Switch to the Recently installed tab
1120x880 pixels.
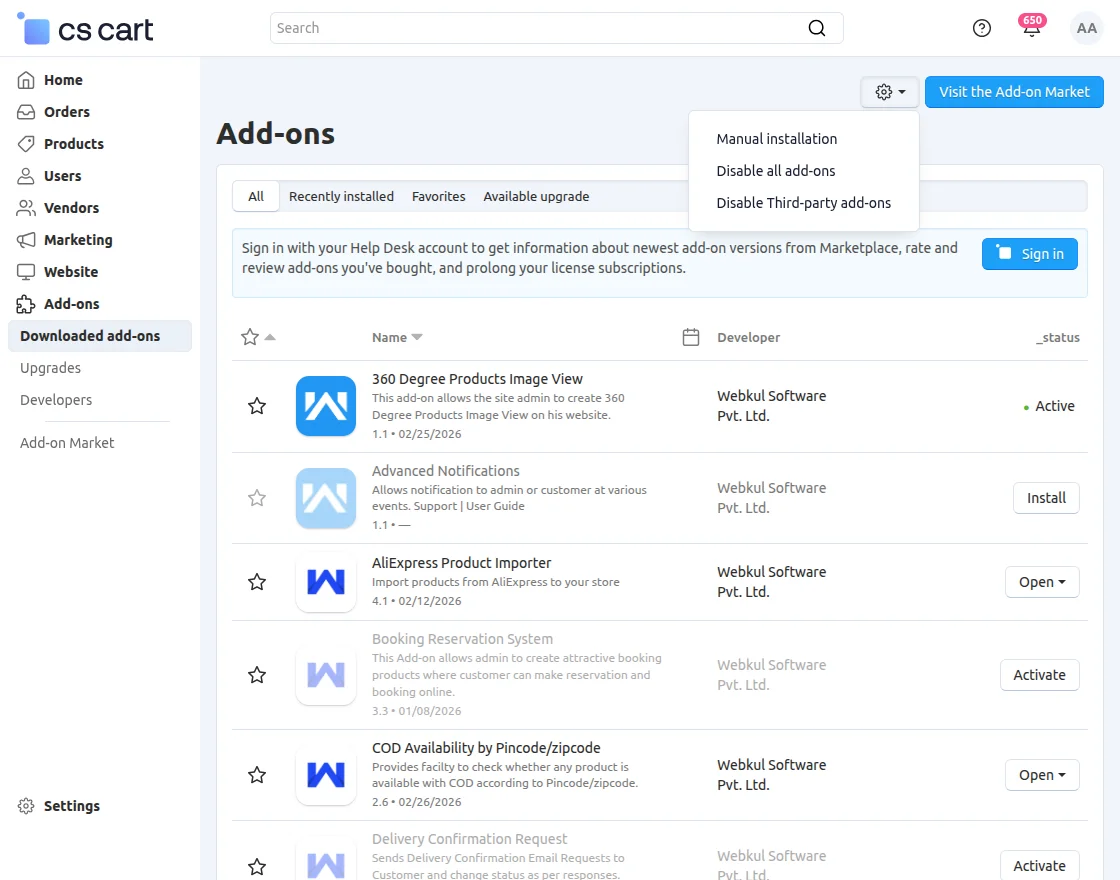click(341, 197)
